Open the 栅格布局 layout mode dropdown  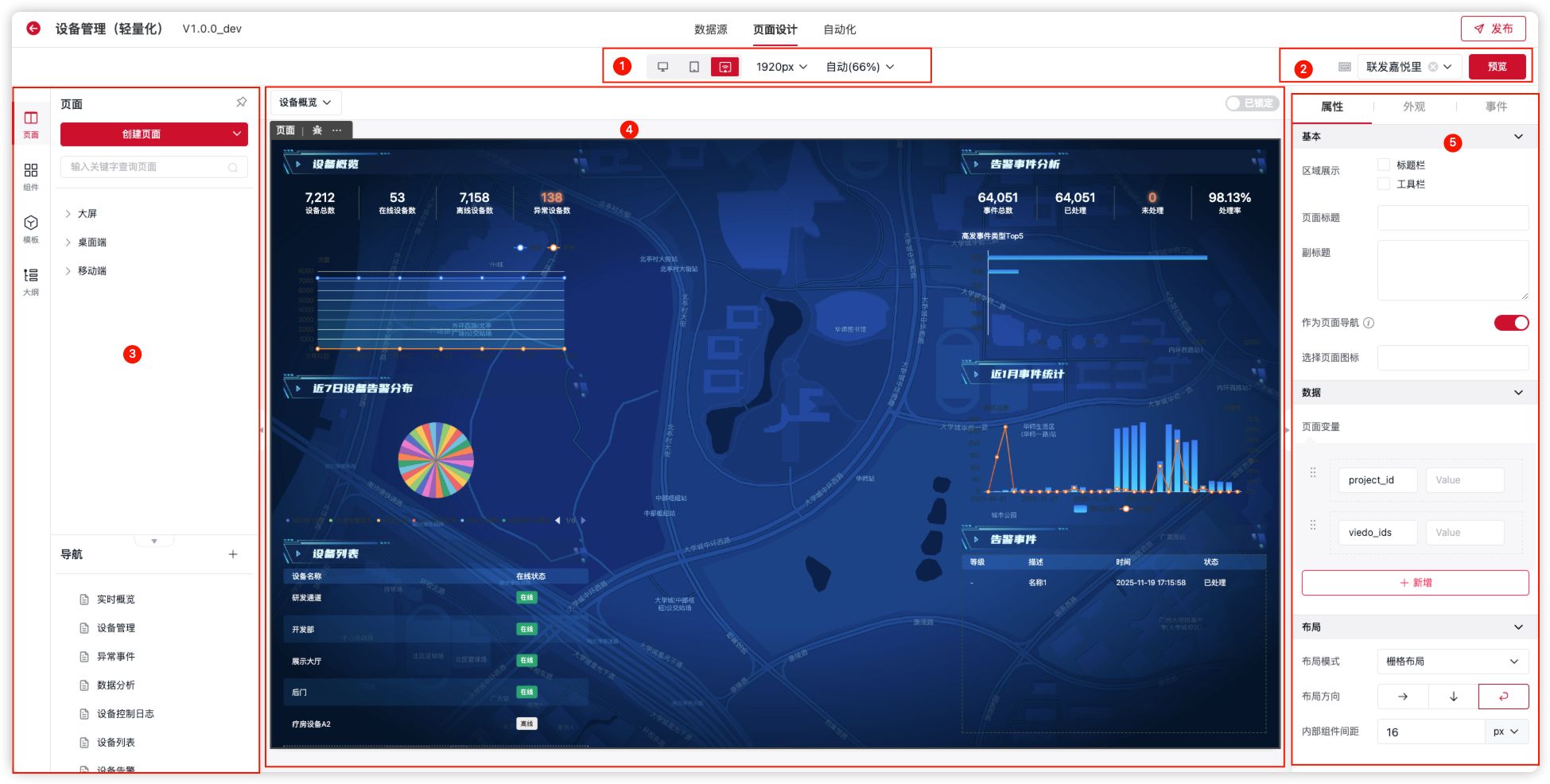coord(1451,662)
